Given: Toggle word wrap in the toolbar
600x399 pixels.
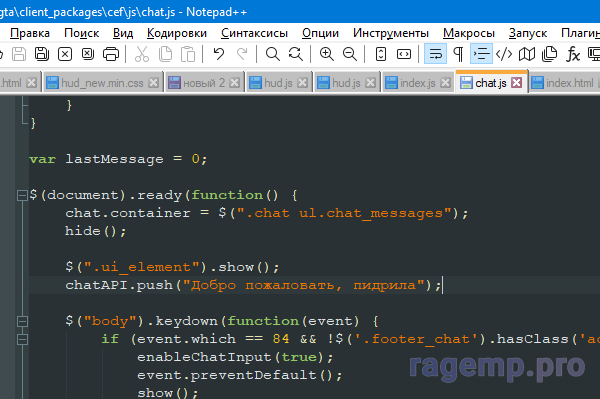Looking at the screenshot, I should pyautogui.click(x=435, y=54).
